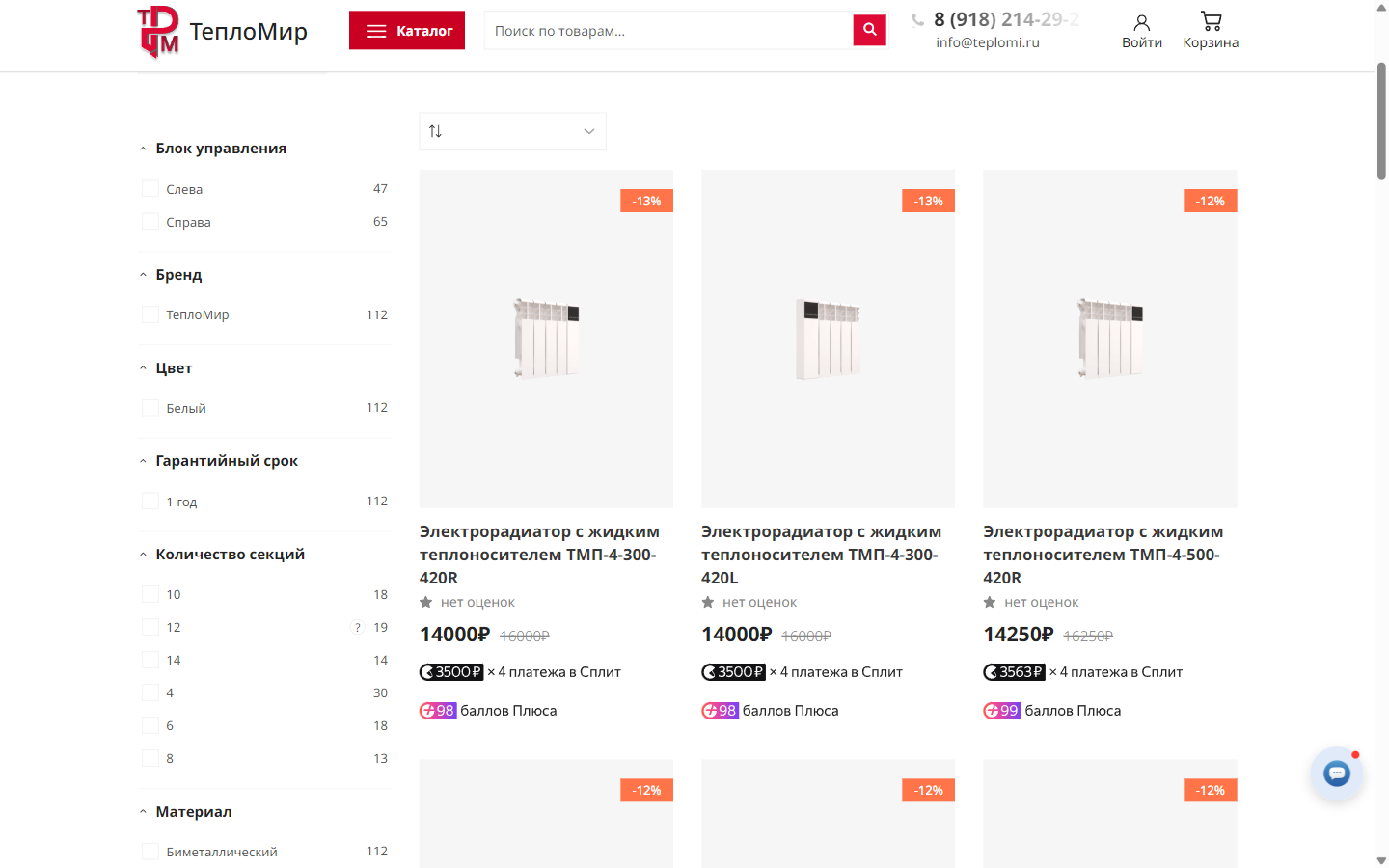
Task: Click the phone handset icon
Action: (x=917, y=19)
